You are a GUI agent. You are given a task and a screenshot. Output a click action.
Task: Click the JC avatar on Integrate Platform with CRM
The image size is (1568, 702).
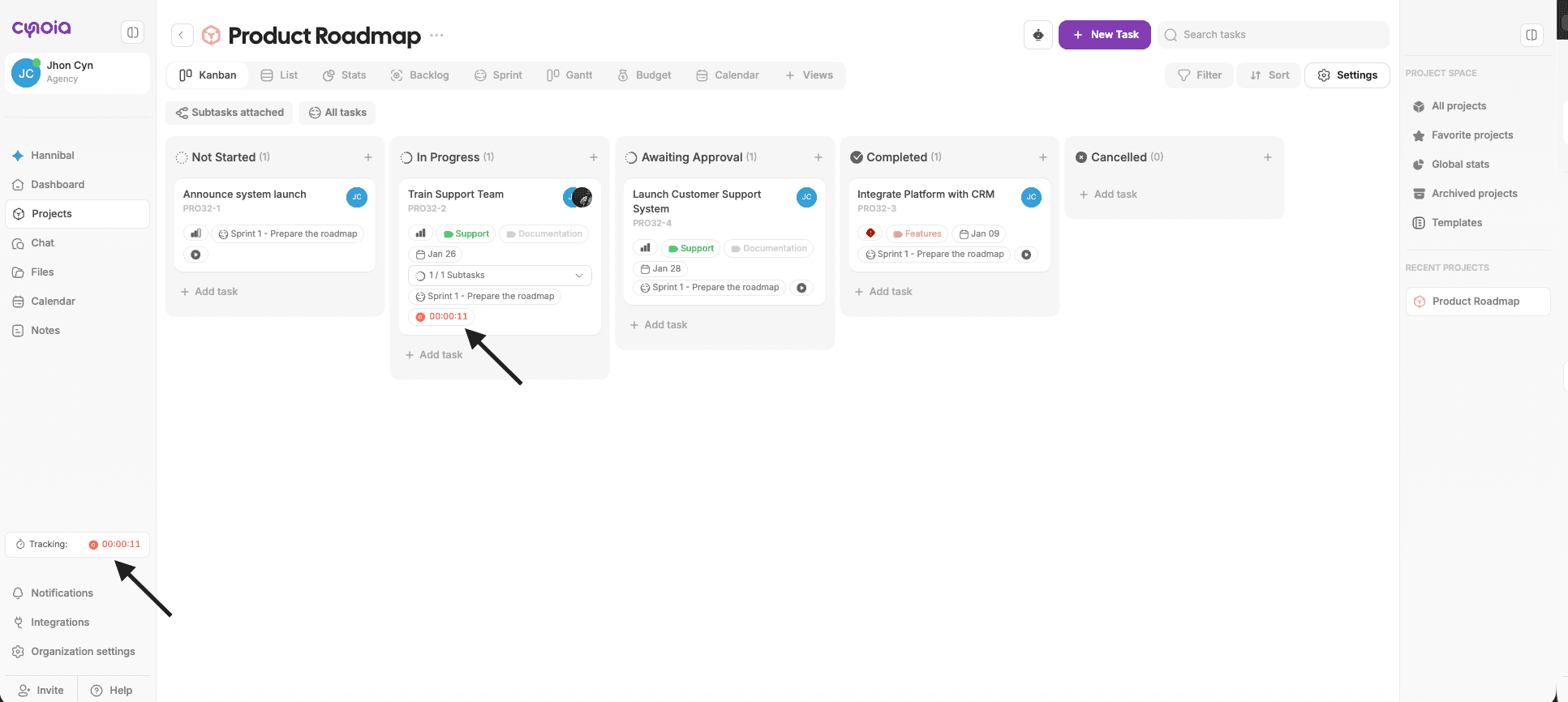pos(1031,197)
